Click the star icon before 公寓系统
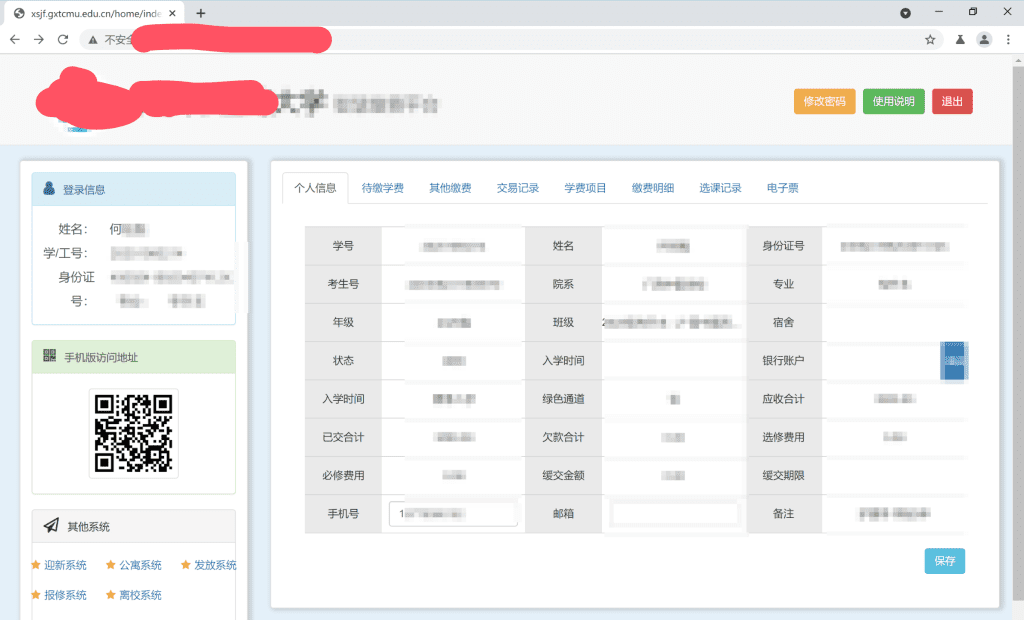1024x620 pixels. (x=111, y=564)
